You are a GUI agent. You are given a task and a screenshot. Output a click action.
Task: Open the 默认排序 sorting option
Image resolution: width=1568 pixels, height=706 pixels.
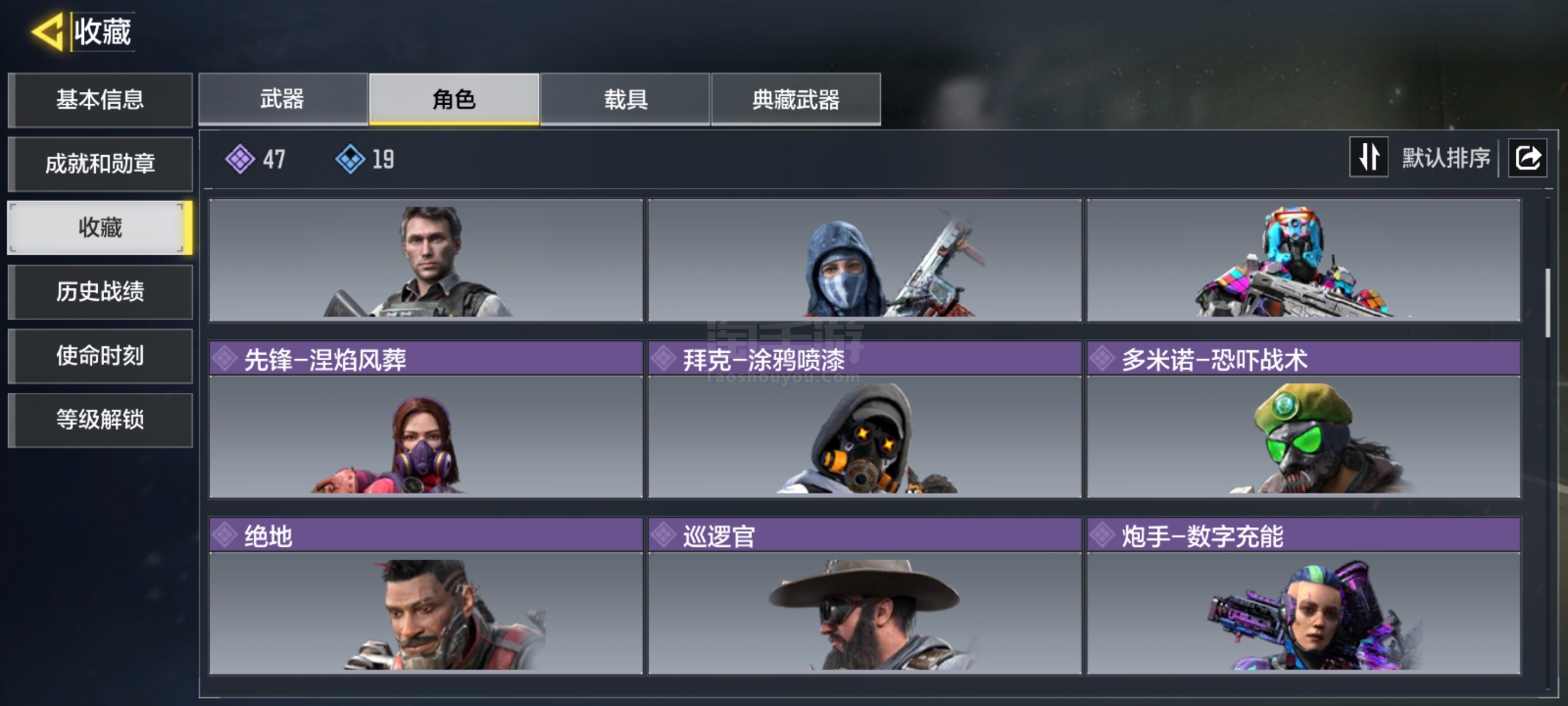(1446, 158)
